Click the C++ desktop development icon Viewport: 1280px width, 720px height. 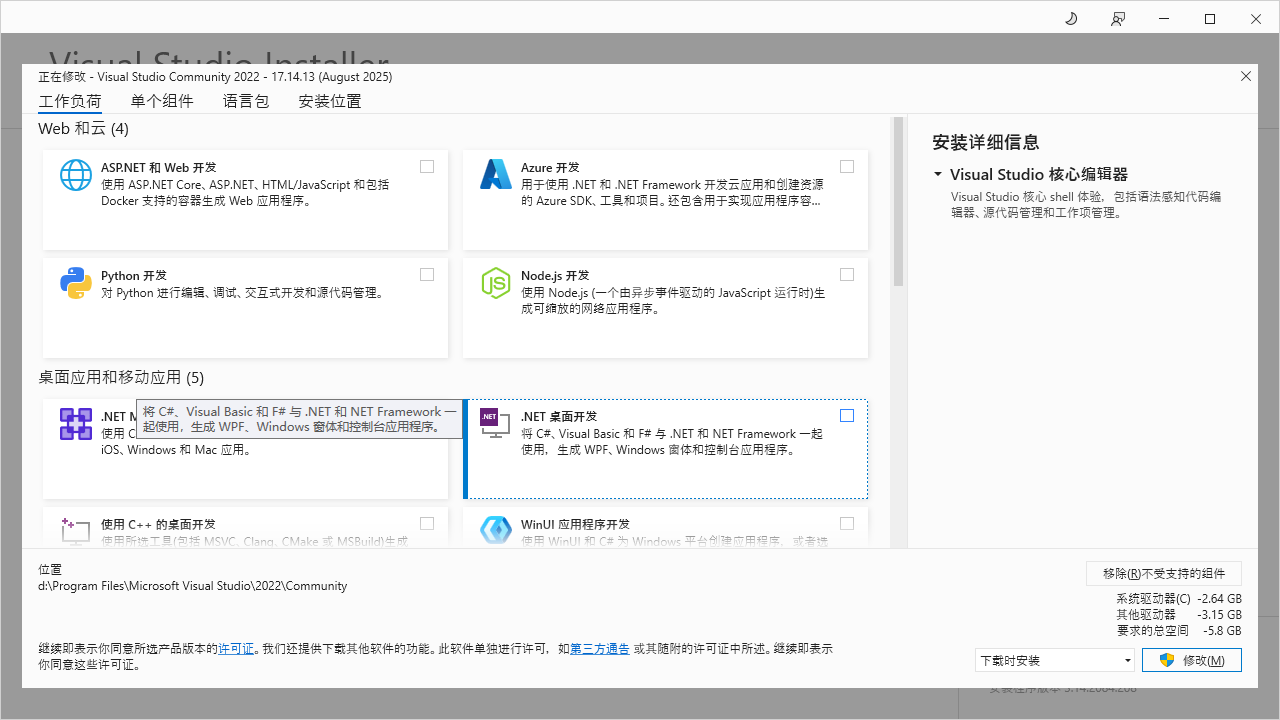pos(76,530)
